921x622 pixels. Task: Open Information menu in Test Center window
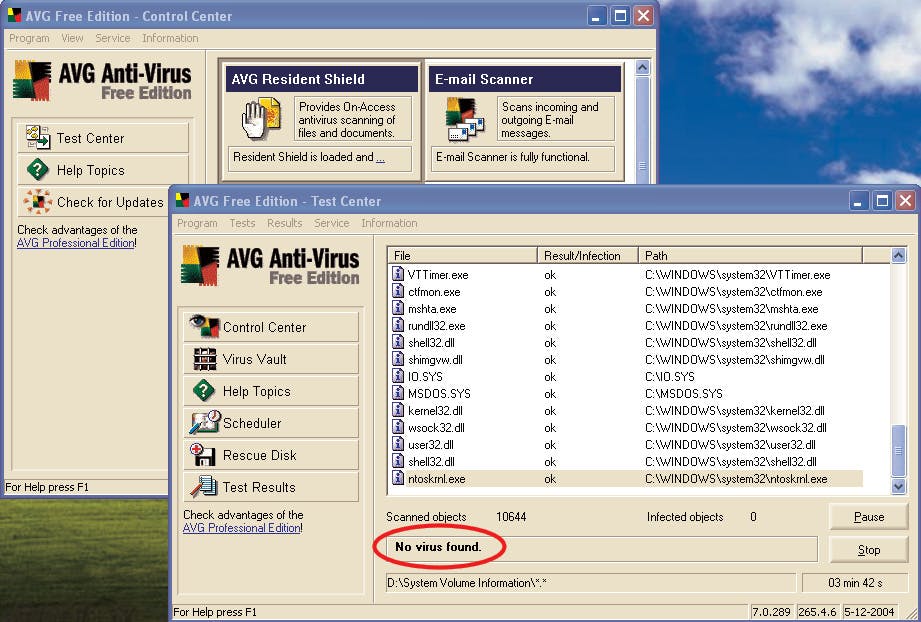(x=389, y=223)
